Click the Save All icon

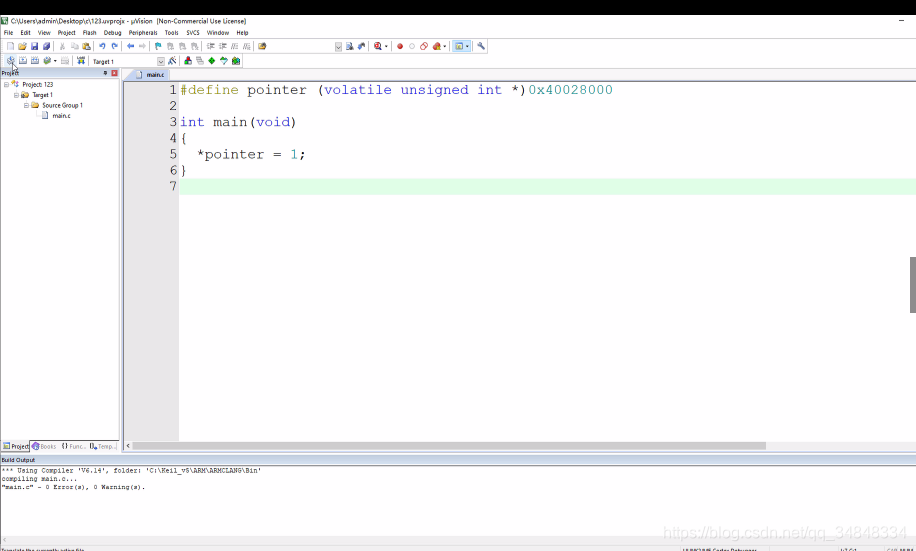[46, 46]
